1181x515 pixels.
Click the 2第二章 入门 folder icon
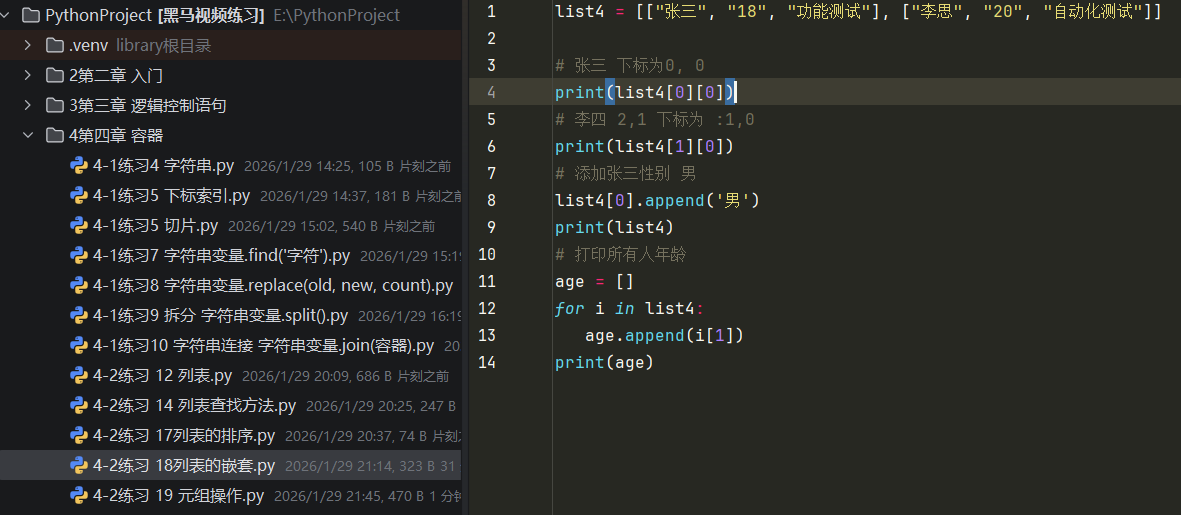click(x=54, y=75)
